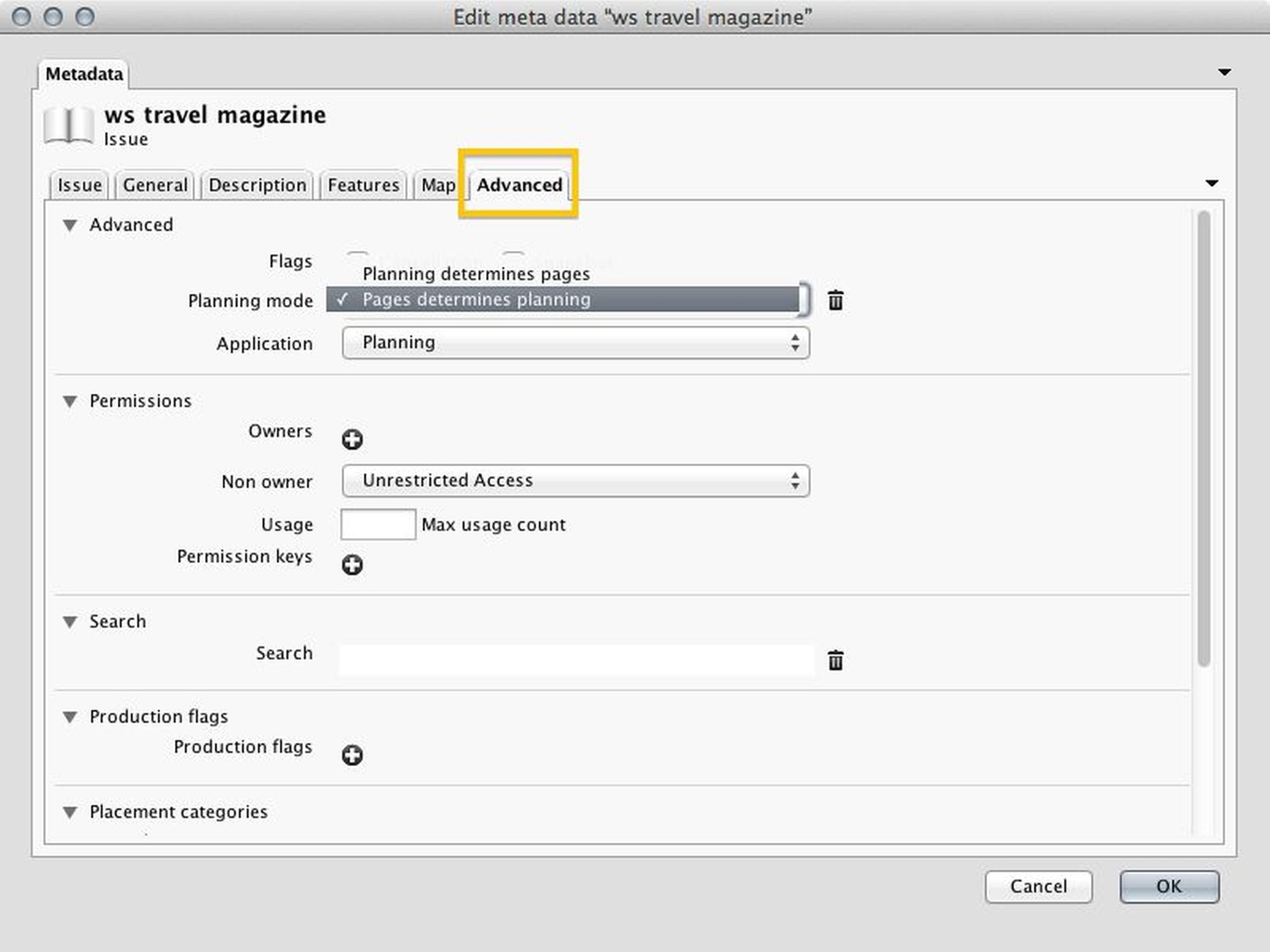Collapse the Permissions section

pos(70,402)
